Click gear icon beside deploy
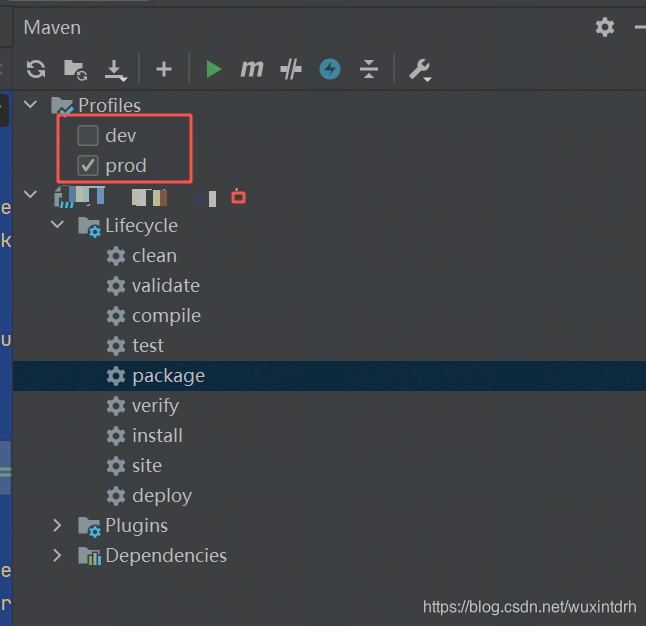Image resolution: width=646 pixels, height=626 pixels. point(116,496)
